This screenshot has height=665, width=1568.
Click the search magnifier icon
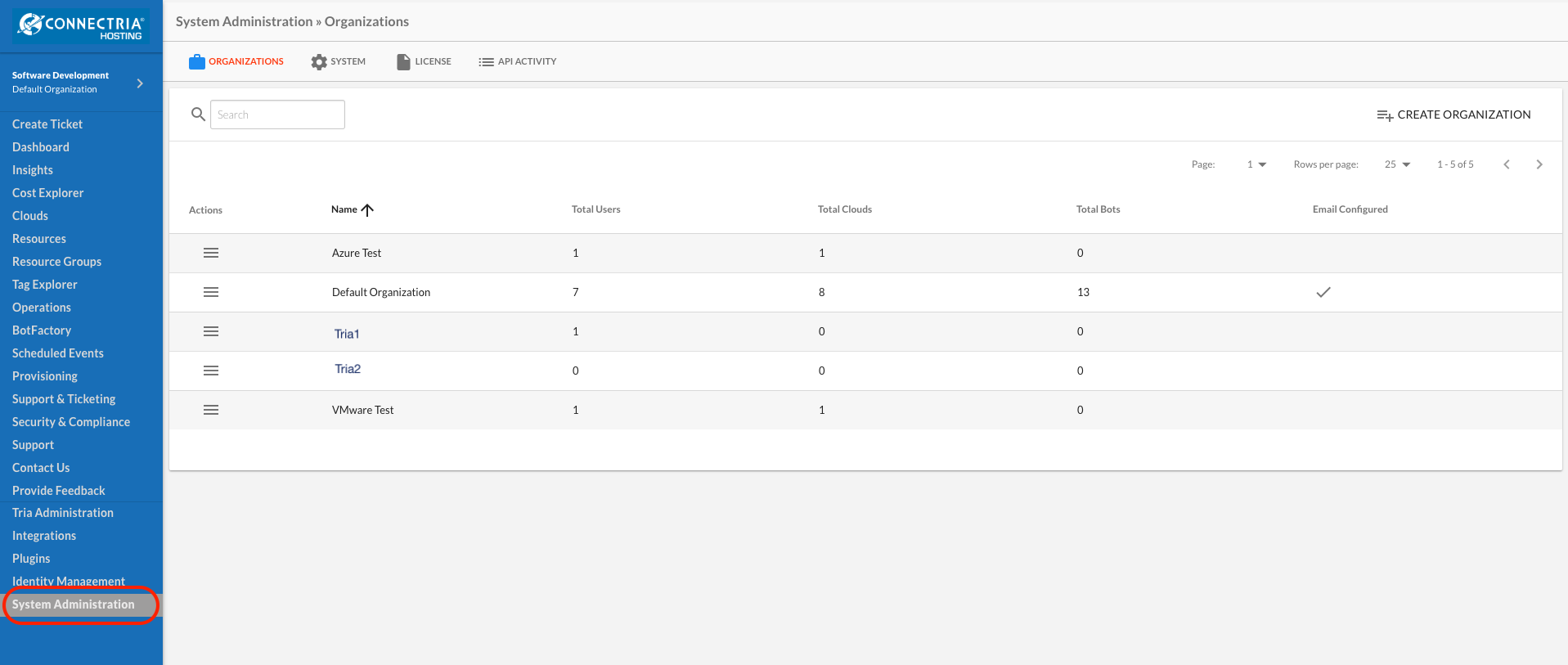198,115
